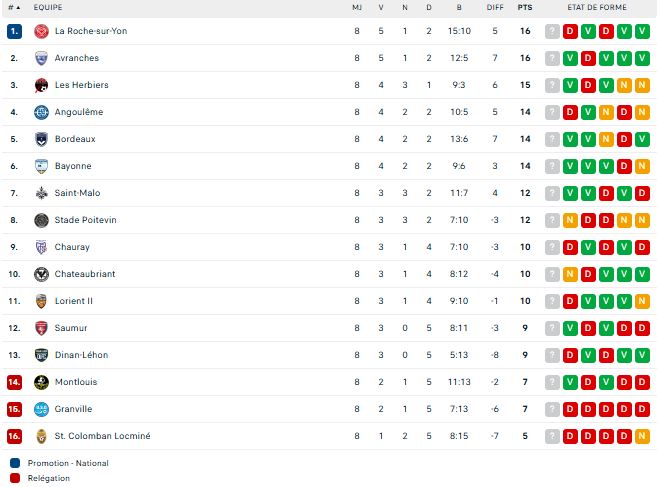Click La Roche-sur-Yon's grey question mark form box

pos(552,31)
